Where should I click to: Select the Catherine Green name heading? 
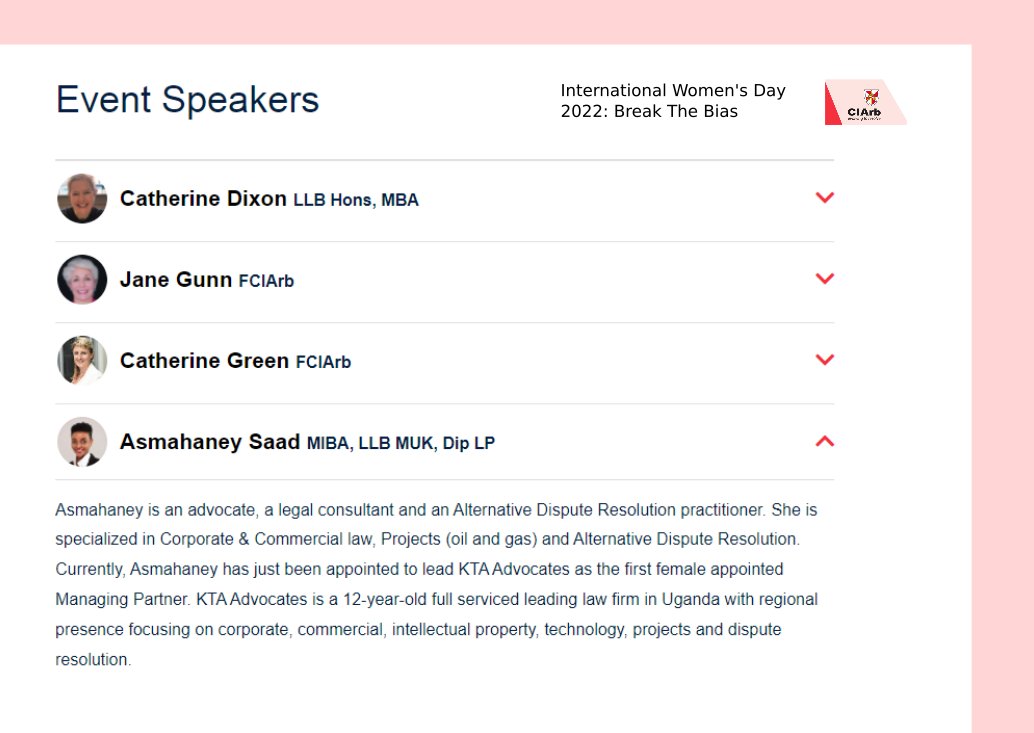[x=204, y=361]
